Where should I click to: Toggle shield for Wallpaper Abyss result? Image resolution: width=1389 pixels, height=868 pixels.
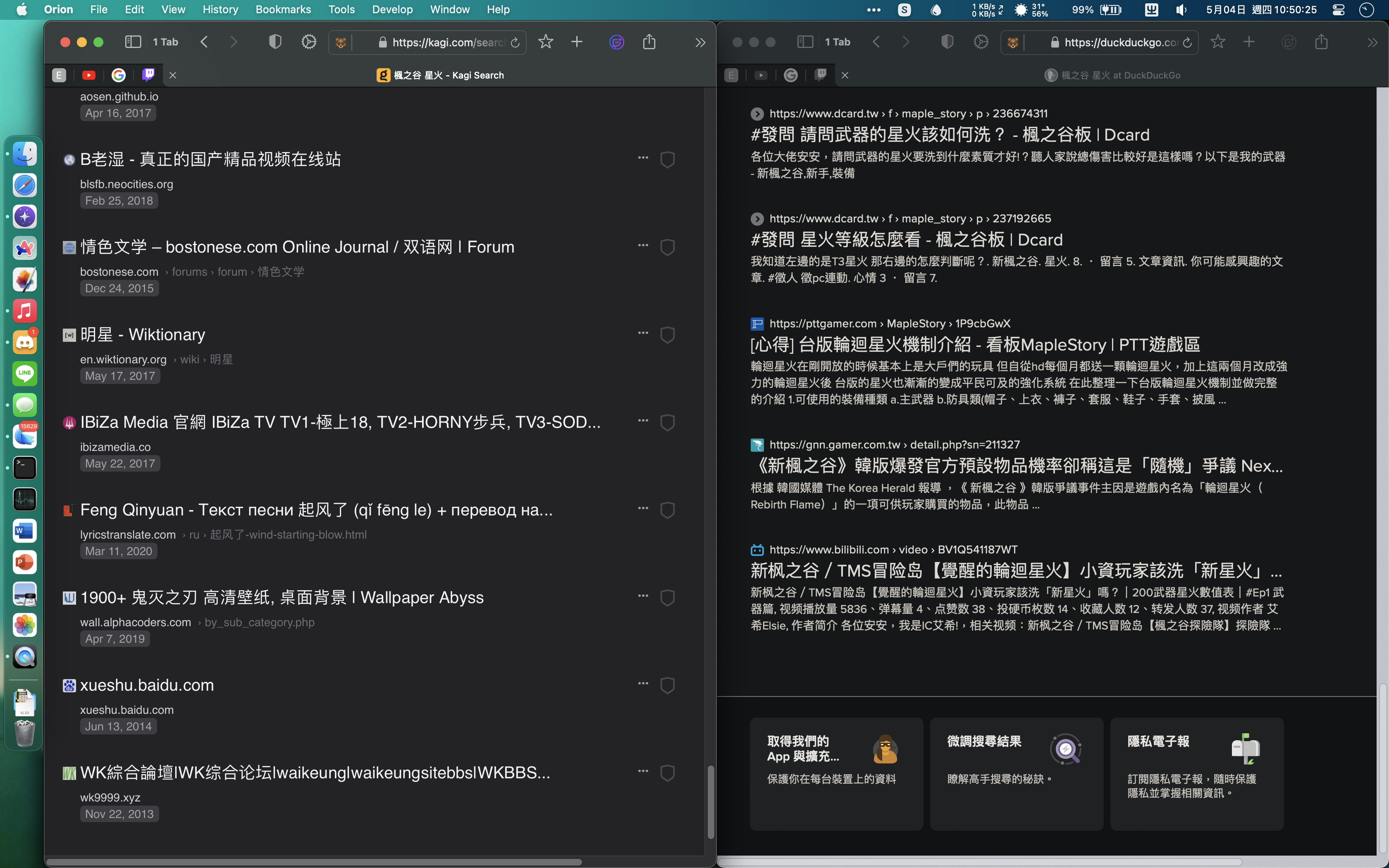[x=667, y=598]
